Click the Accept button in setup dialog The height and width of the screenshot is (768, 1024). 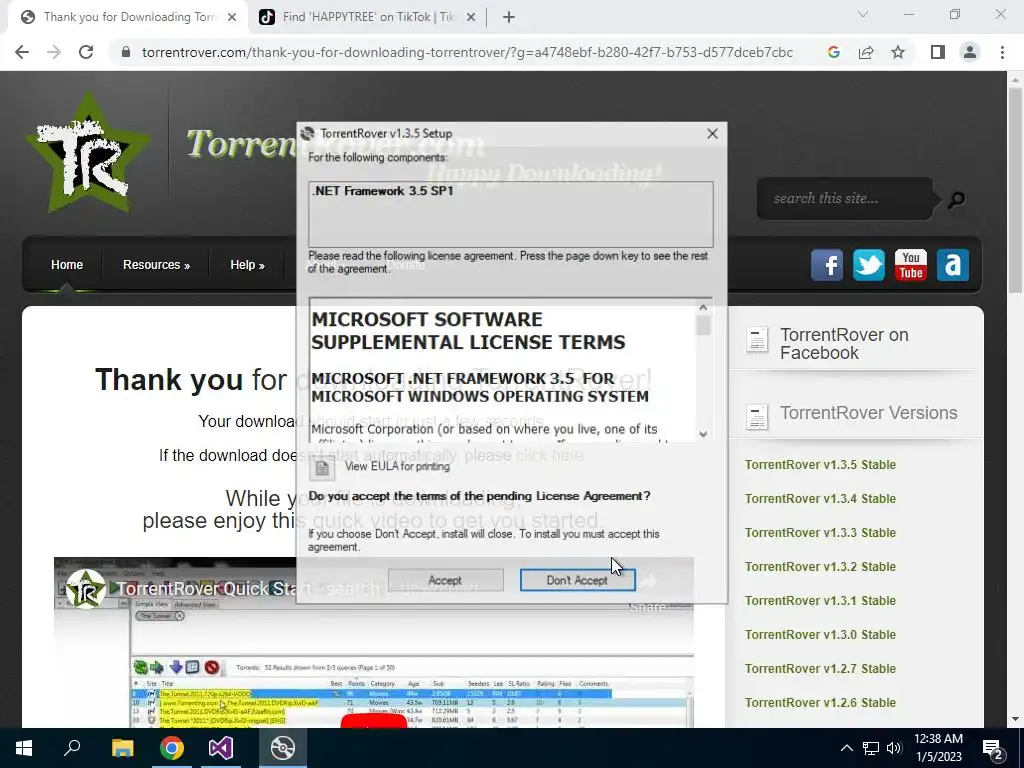[x=445, y=580]
